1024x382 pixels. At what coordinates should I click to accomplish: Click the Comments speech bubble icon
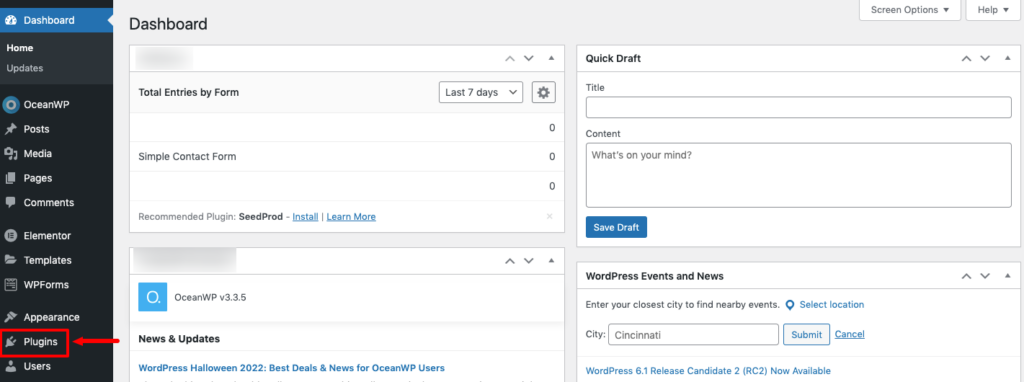click(x=10, y=202)
